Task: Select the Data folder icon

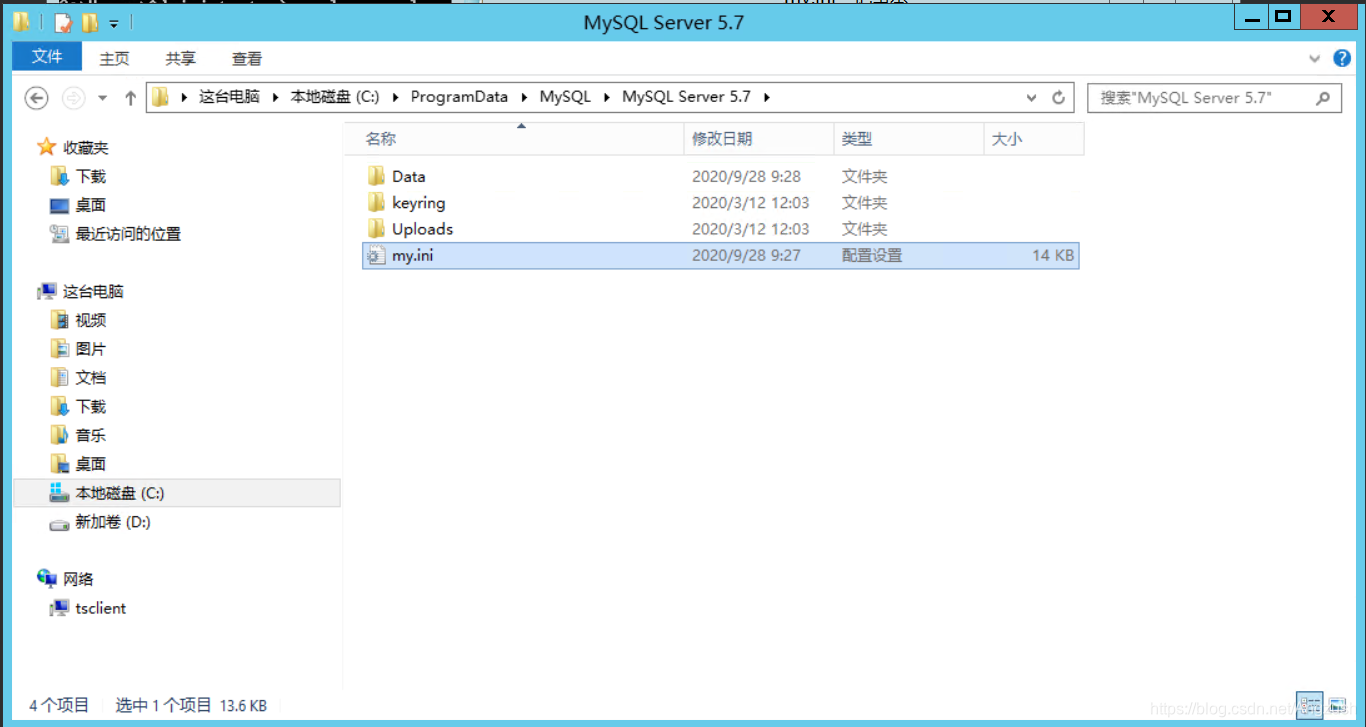Action: [376, 176]
